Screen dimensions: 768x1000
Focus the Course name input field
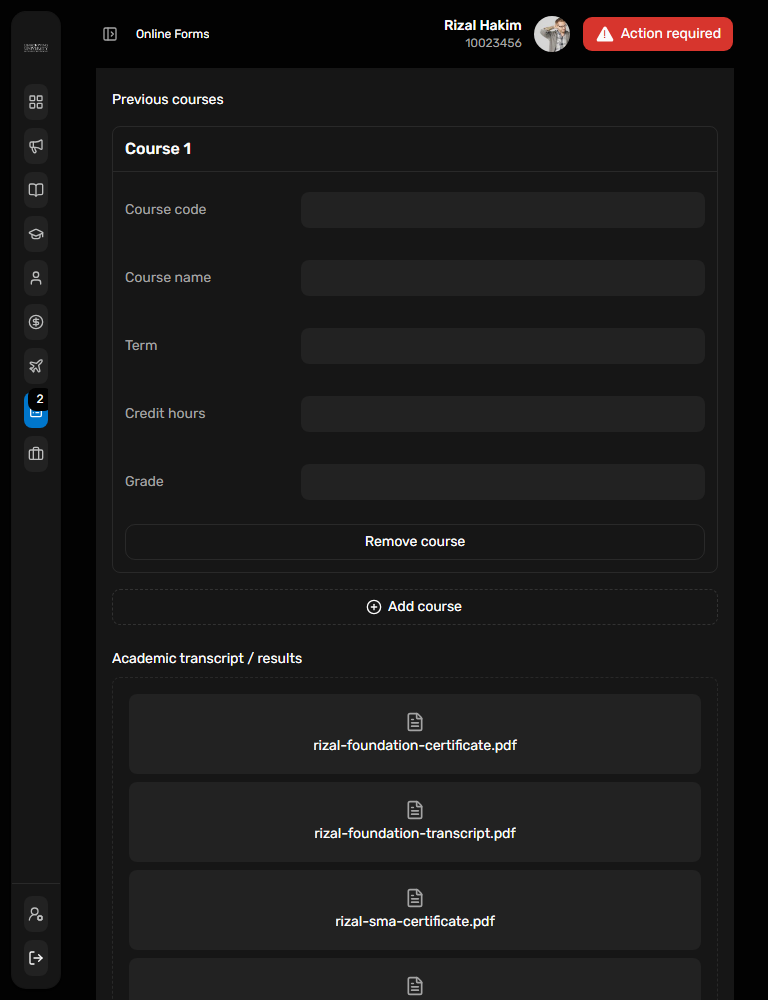pos(503,277)
